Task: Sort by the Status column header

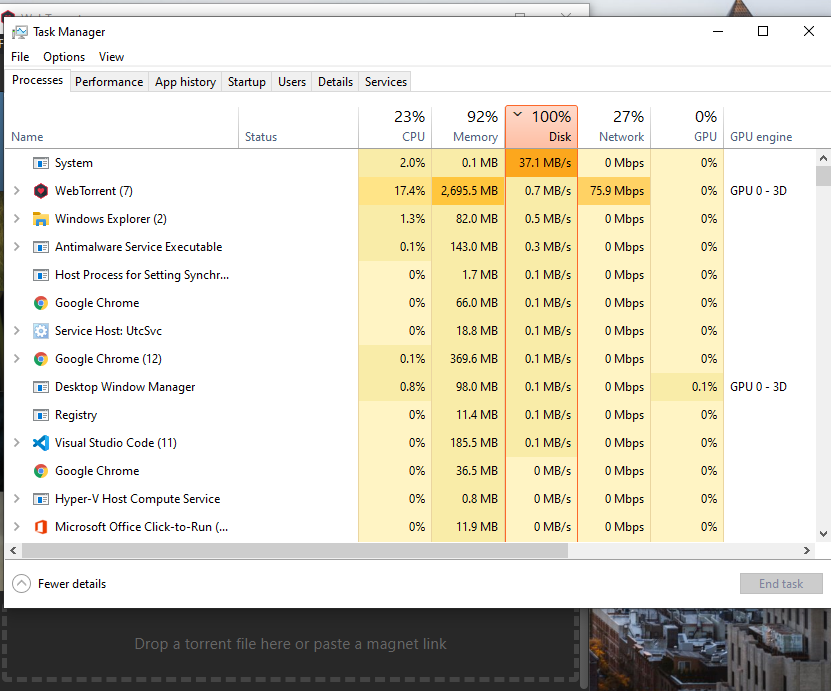Action: [298, 127]
